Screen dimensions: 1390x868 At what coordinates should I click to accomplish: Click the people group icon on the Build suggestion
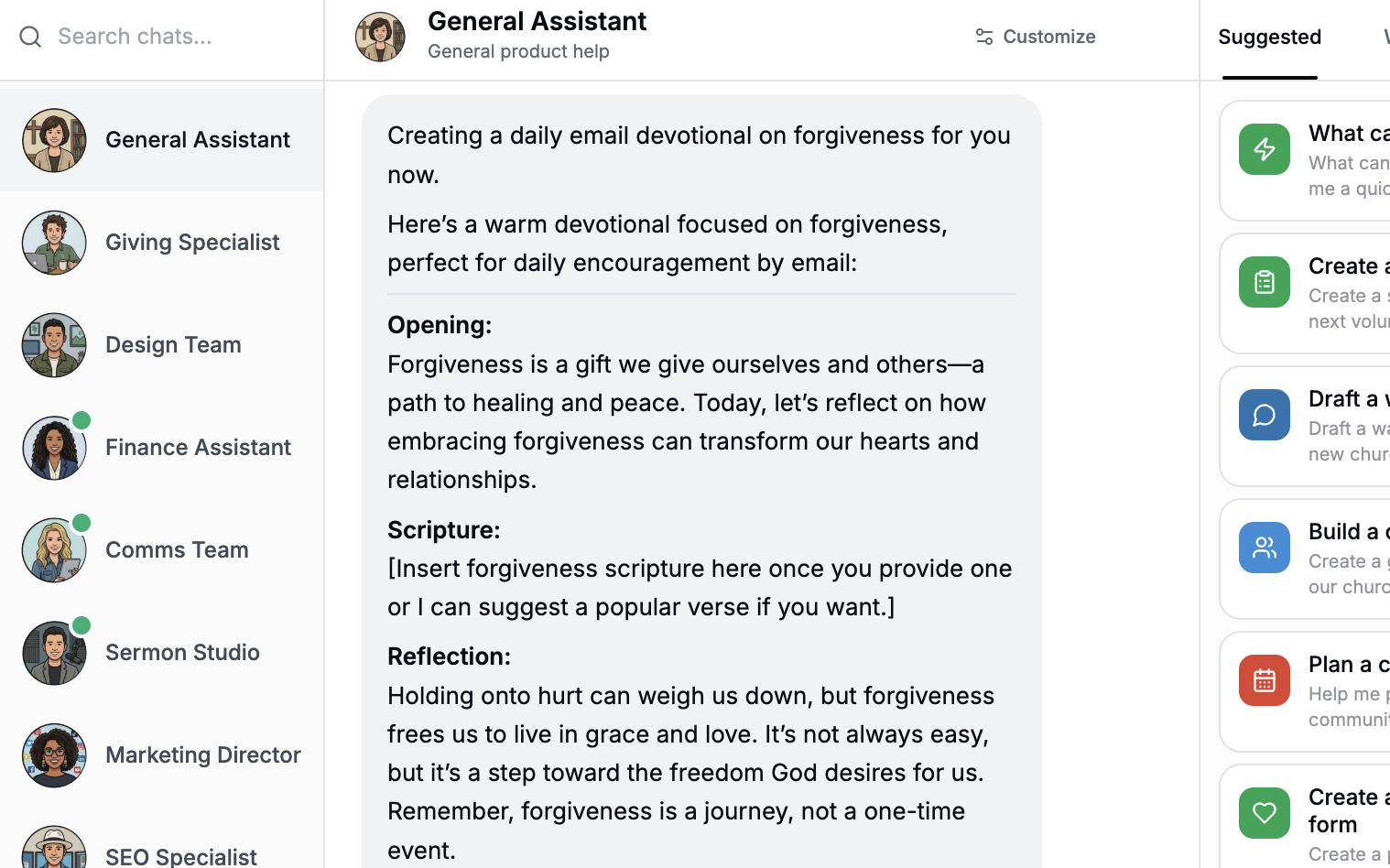click(x=1264, y=547)
